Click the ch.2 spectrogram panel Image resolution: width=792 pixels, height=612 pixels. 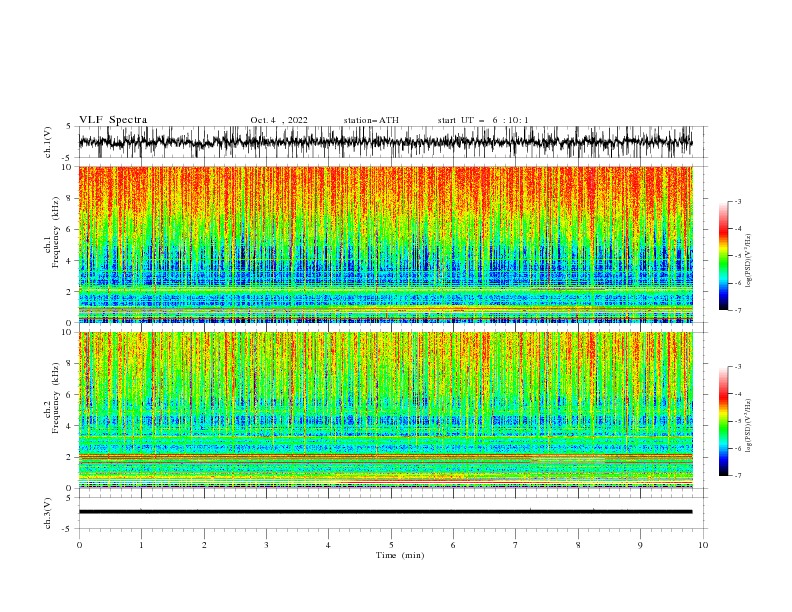(385, 410)
